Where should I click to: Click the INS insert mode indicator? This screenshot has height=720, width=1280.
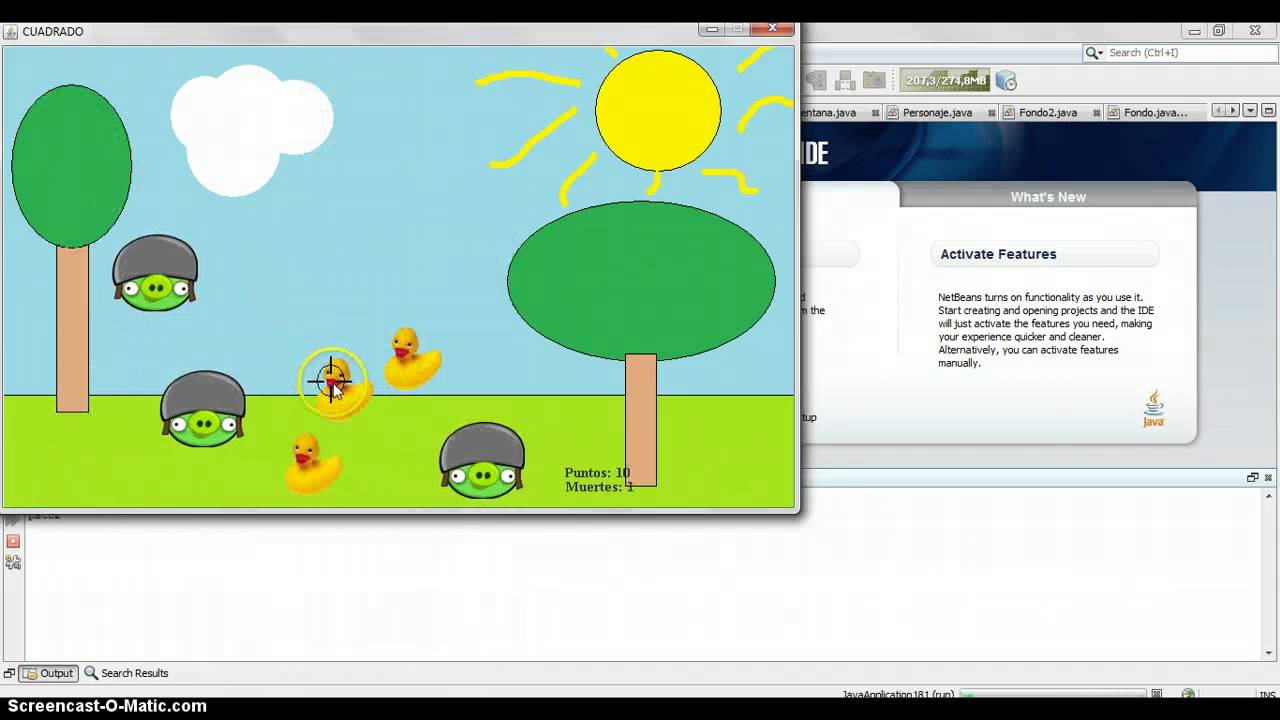click(1267, 695)
